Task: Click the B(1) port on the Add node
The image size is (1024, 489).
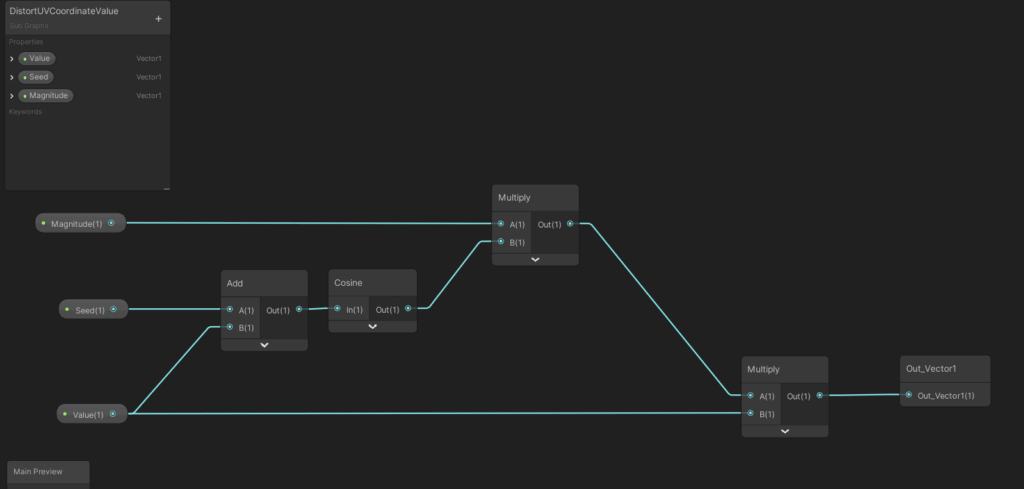Action: (230, 327)
